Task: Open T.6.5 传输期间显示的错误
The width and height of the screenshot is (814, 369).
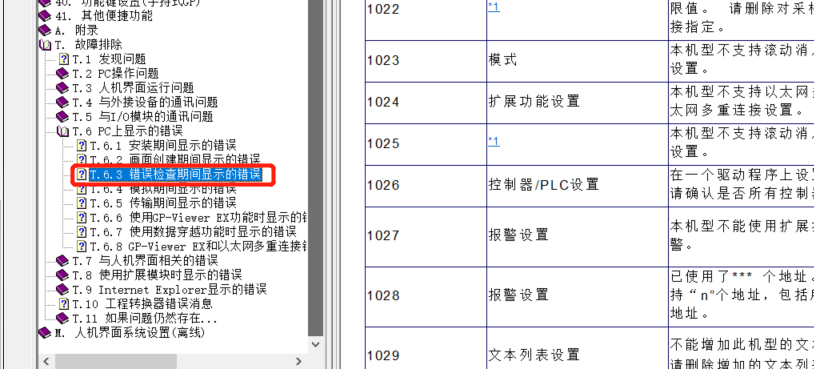Action: coord(163,202)
